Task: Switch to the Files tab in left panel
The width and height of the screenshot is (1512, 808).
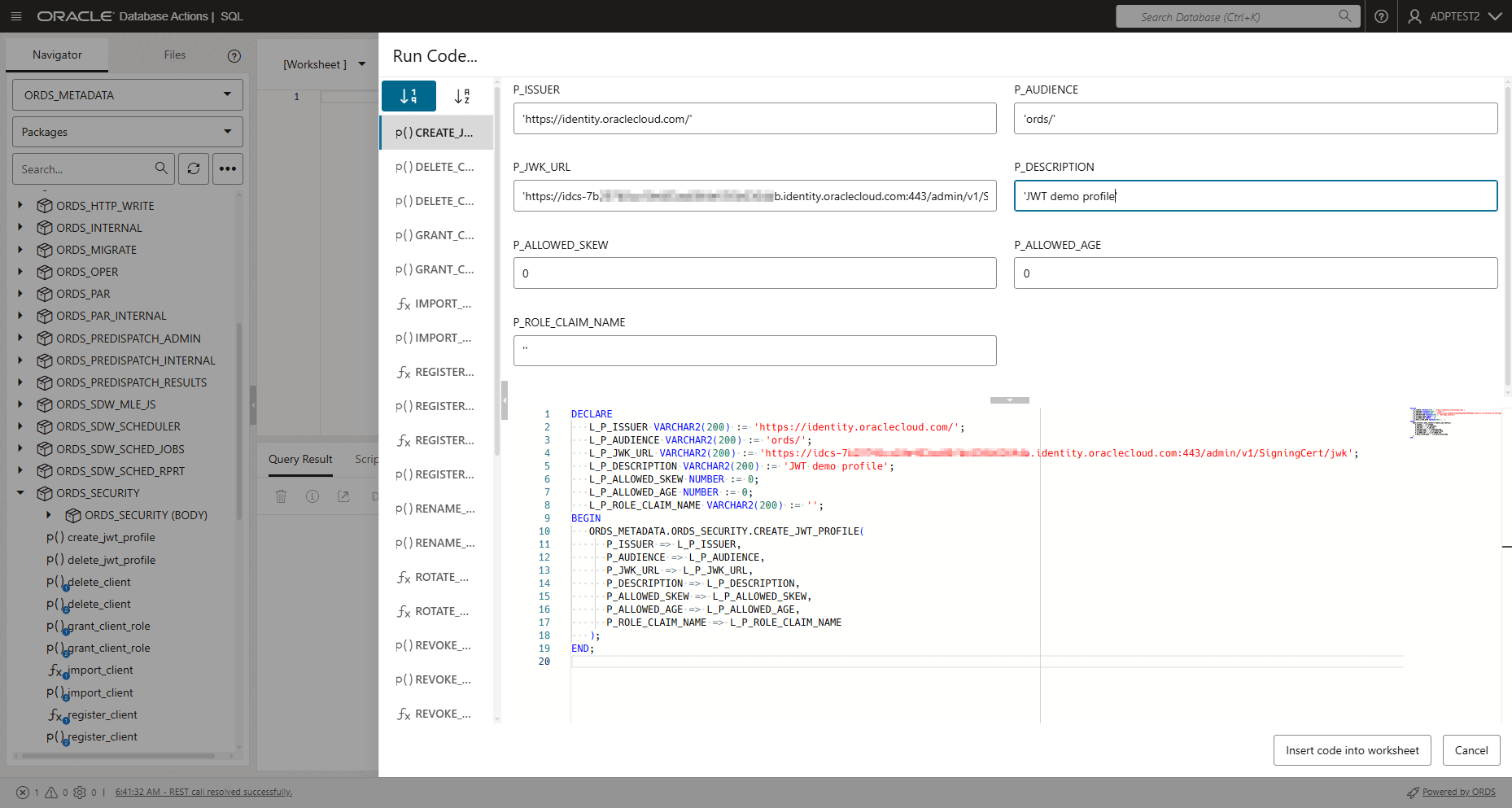Action: point(174,55)
